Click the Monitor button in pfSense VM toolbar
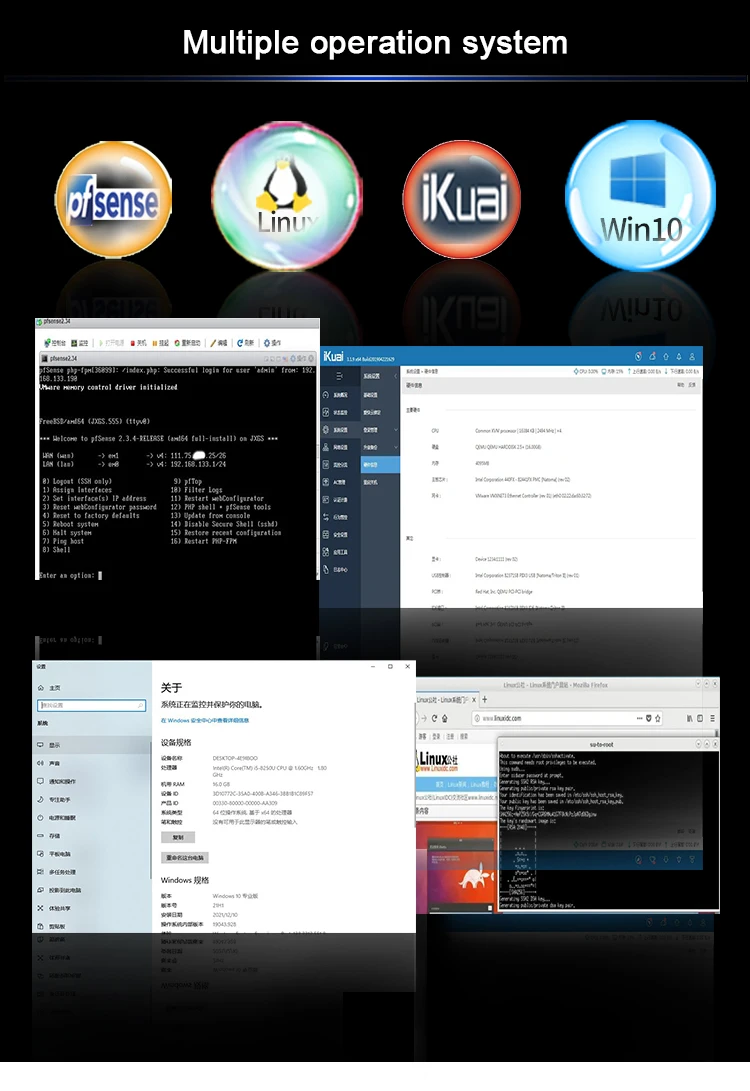750x1091 pixels. (79, 343)
